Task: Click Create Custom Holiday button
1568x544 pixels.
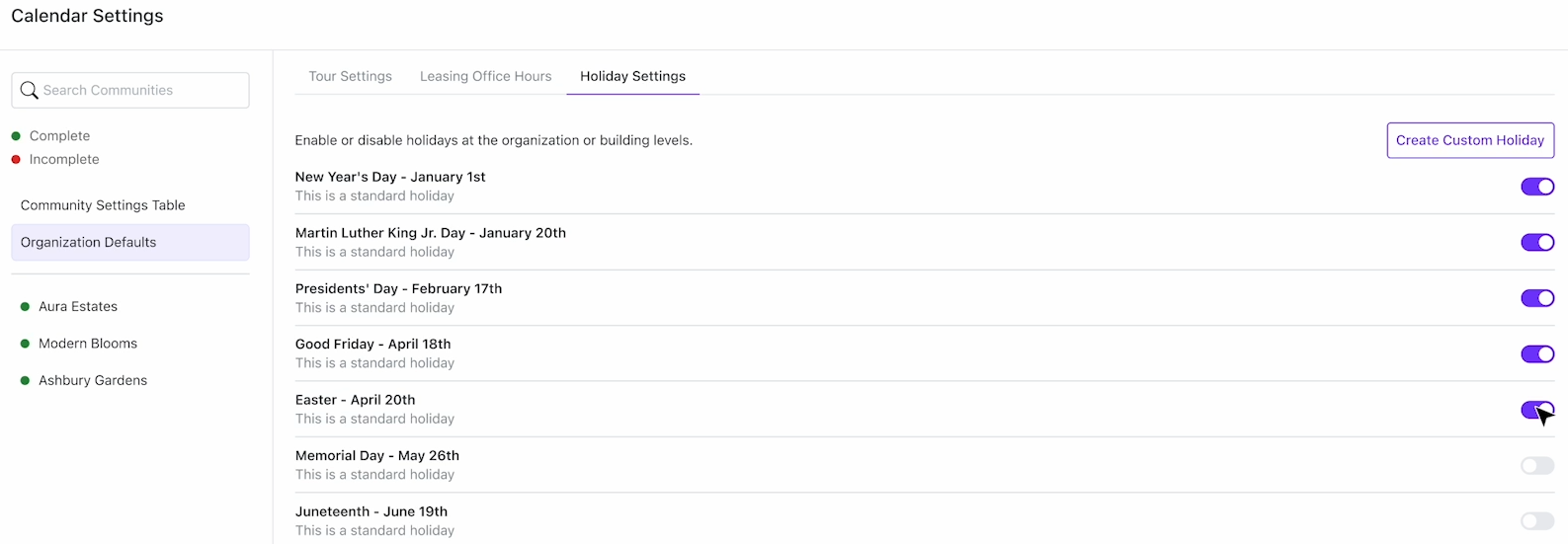Action: pos(1470,140)
